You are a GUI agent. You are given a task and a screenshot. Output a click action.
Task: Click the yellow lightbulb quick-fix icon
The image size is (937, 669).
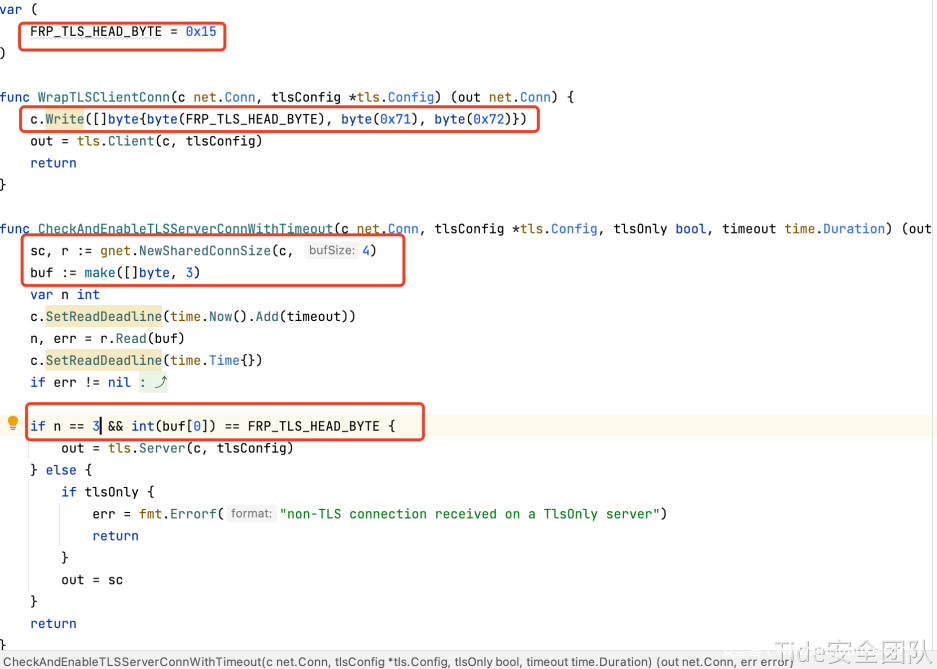click(x=13, y=423)
